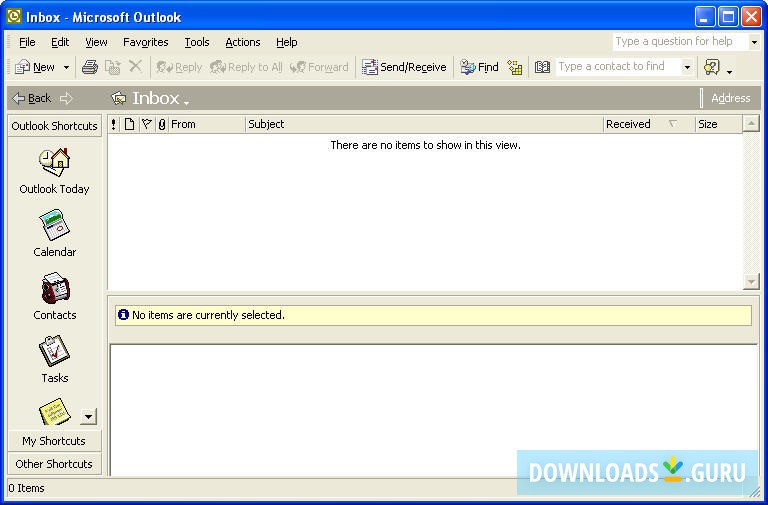Click the 'Type a question for help' box

click(x=680, y=42)
